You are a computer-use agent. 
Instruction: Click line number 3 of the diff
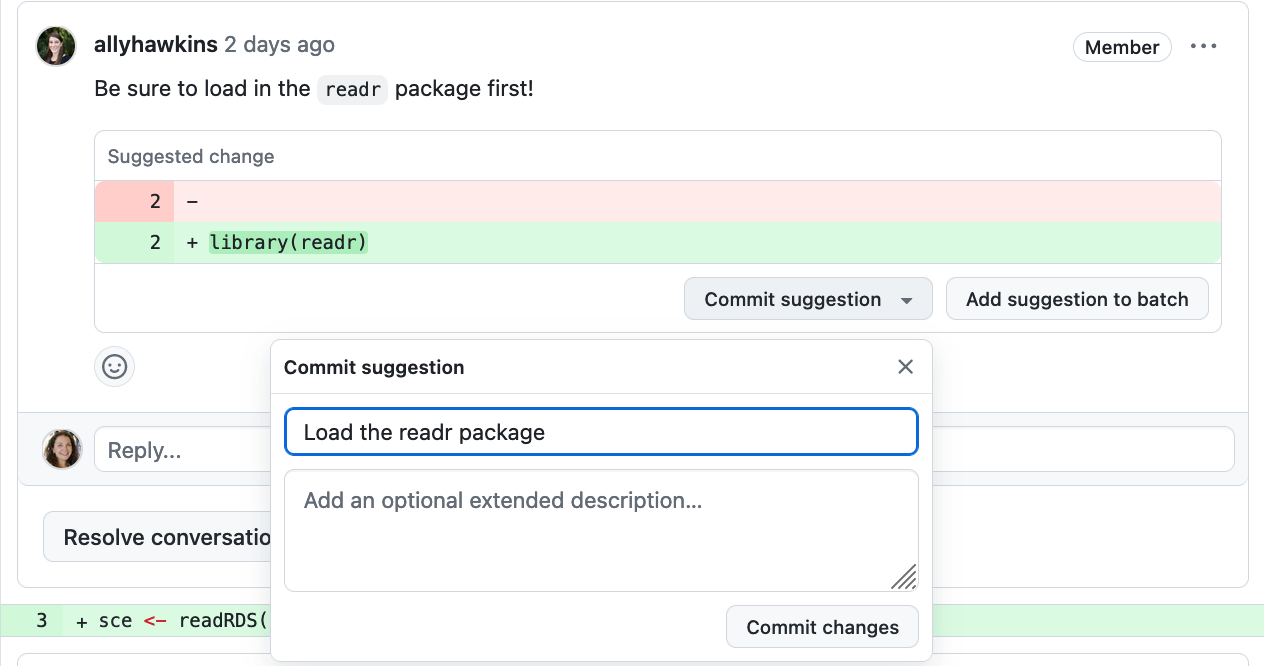[41, 620]
